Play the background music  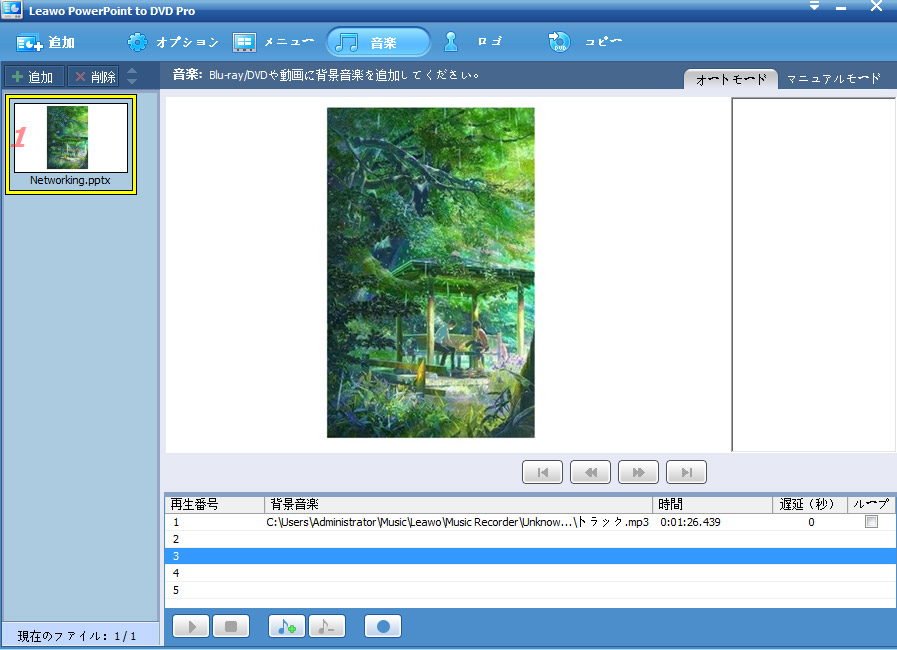coord(191,626)
